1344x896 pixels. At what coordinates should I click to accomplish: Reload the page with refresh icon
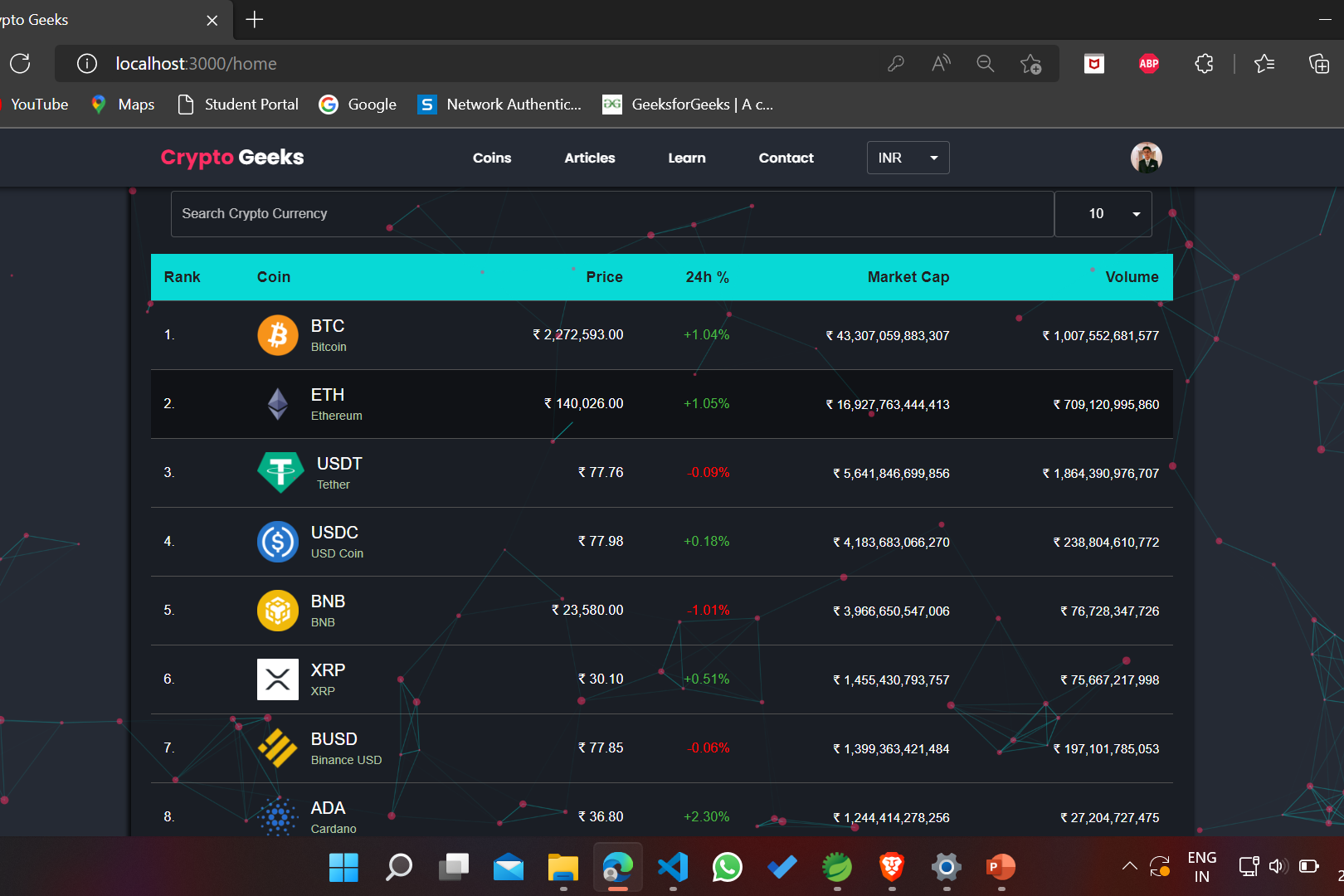pos(20,63)
